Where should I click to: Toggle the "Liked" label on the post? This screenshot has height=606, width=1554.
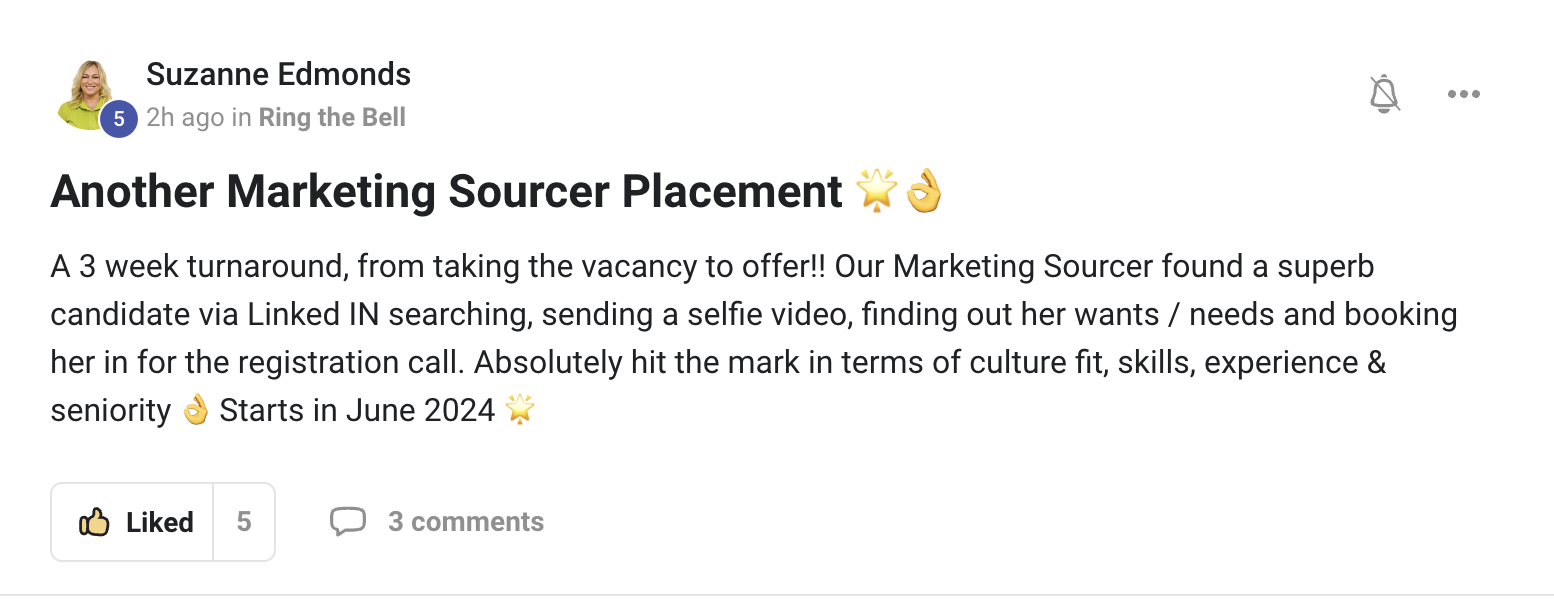click(x=159, y=522)
